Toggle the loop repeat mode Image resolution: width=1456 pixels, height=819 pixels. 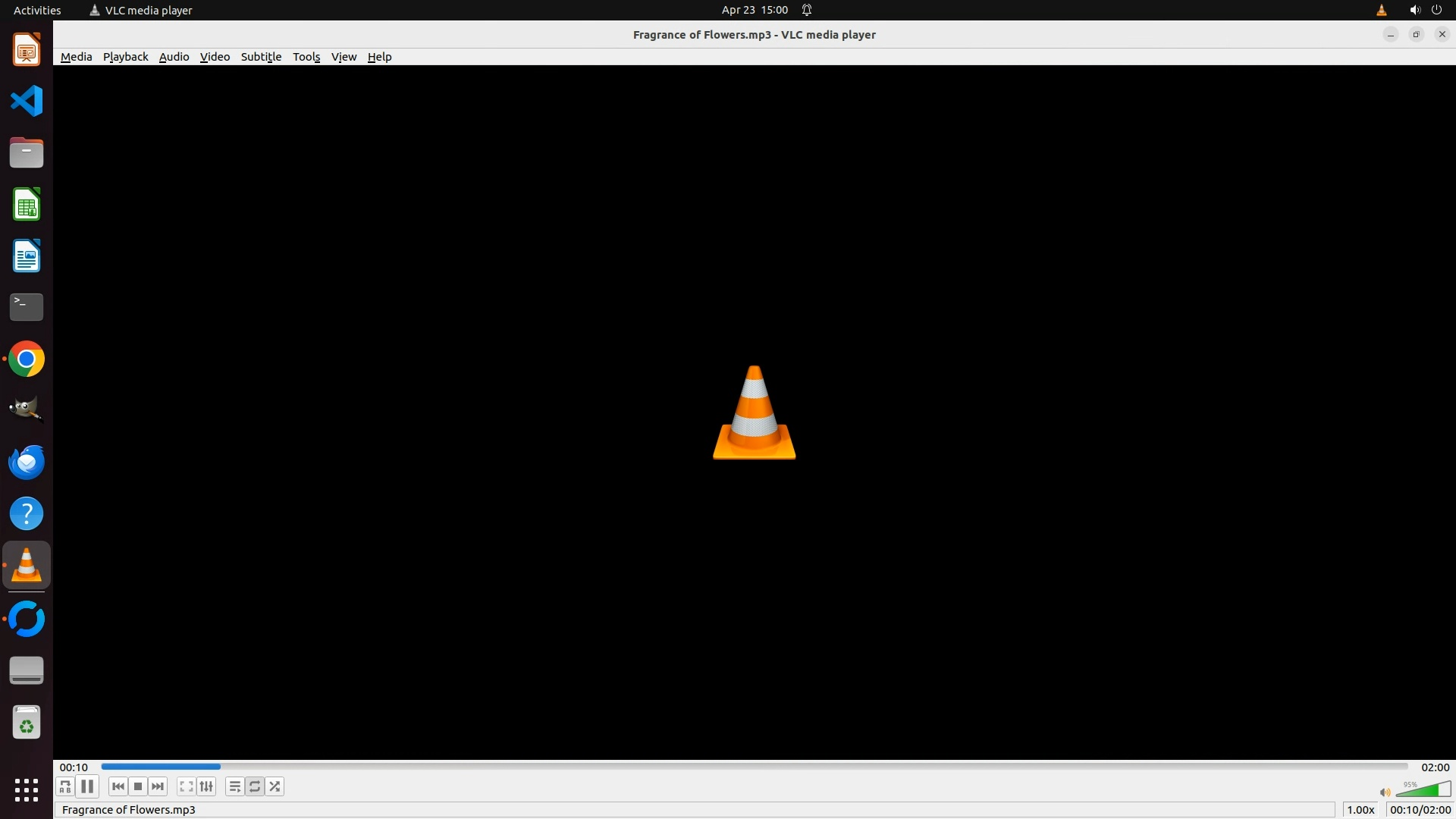coord(255,786)
